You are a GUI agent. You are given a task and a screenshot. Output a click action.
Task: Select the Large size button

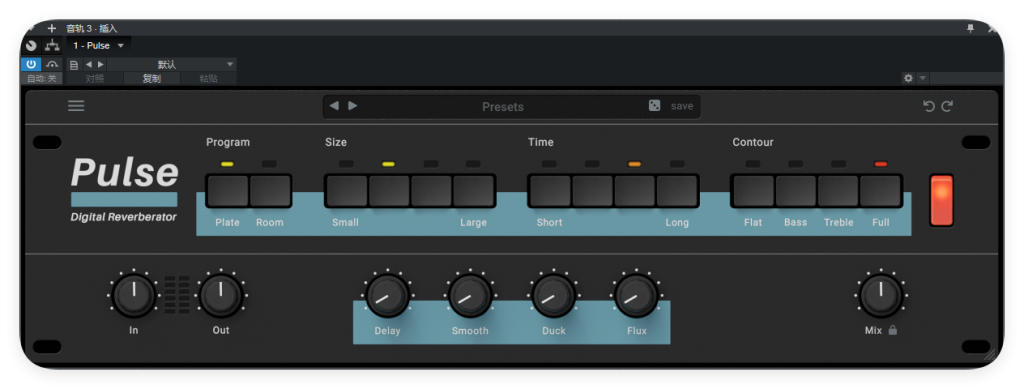pyautogui.click(x=473, y=191)
